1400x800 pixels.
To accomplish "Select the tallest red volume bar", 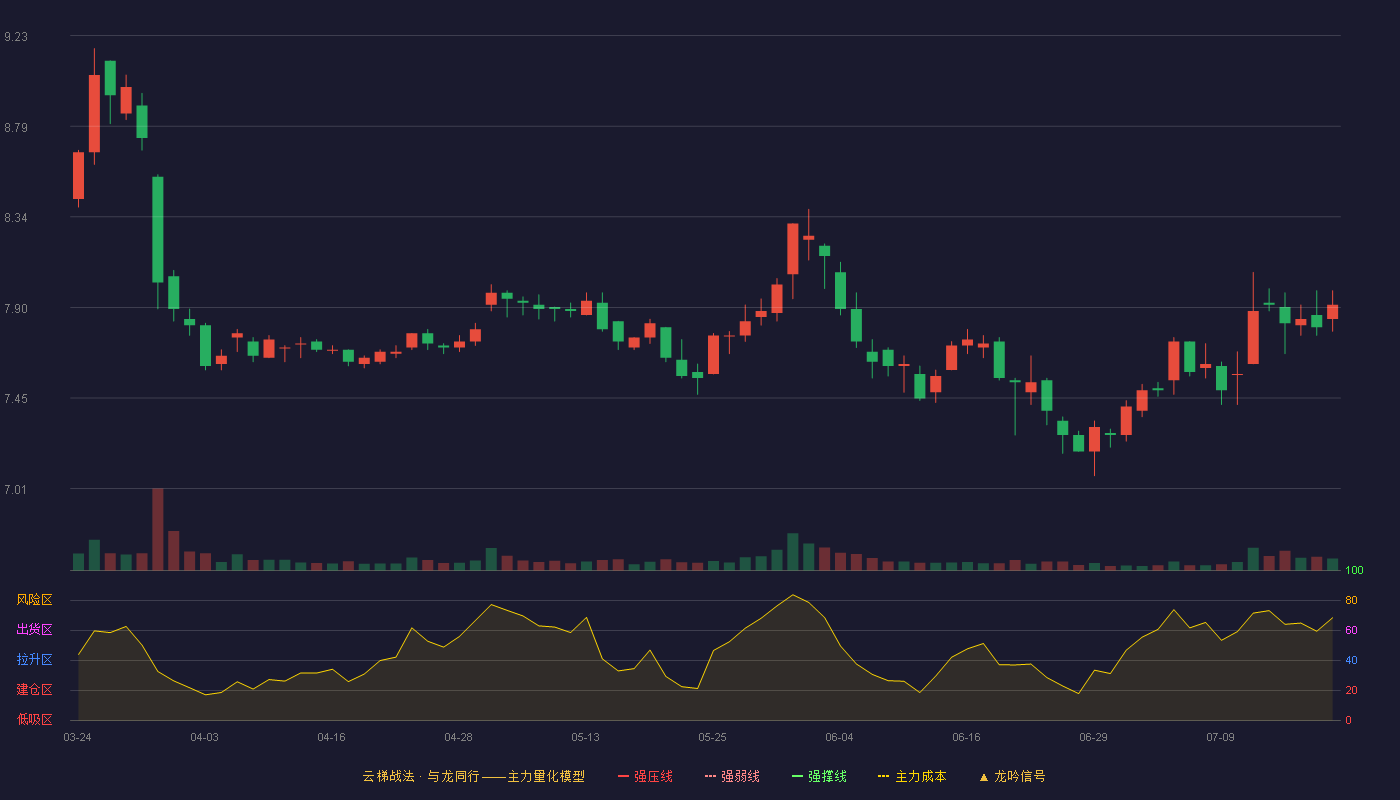I will (x=158, y=529).
